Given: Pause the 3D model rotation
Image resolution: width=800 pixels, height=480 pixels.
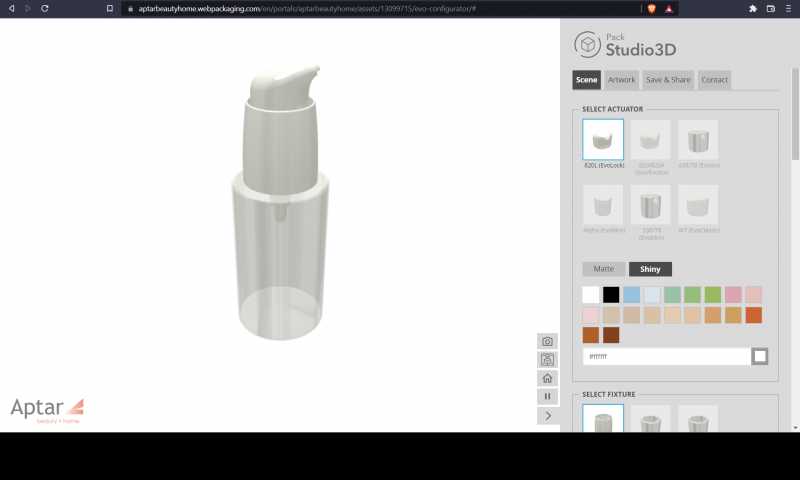Looking at the screenshot, I should point(547,397).
